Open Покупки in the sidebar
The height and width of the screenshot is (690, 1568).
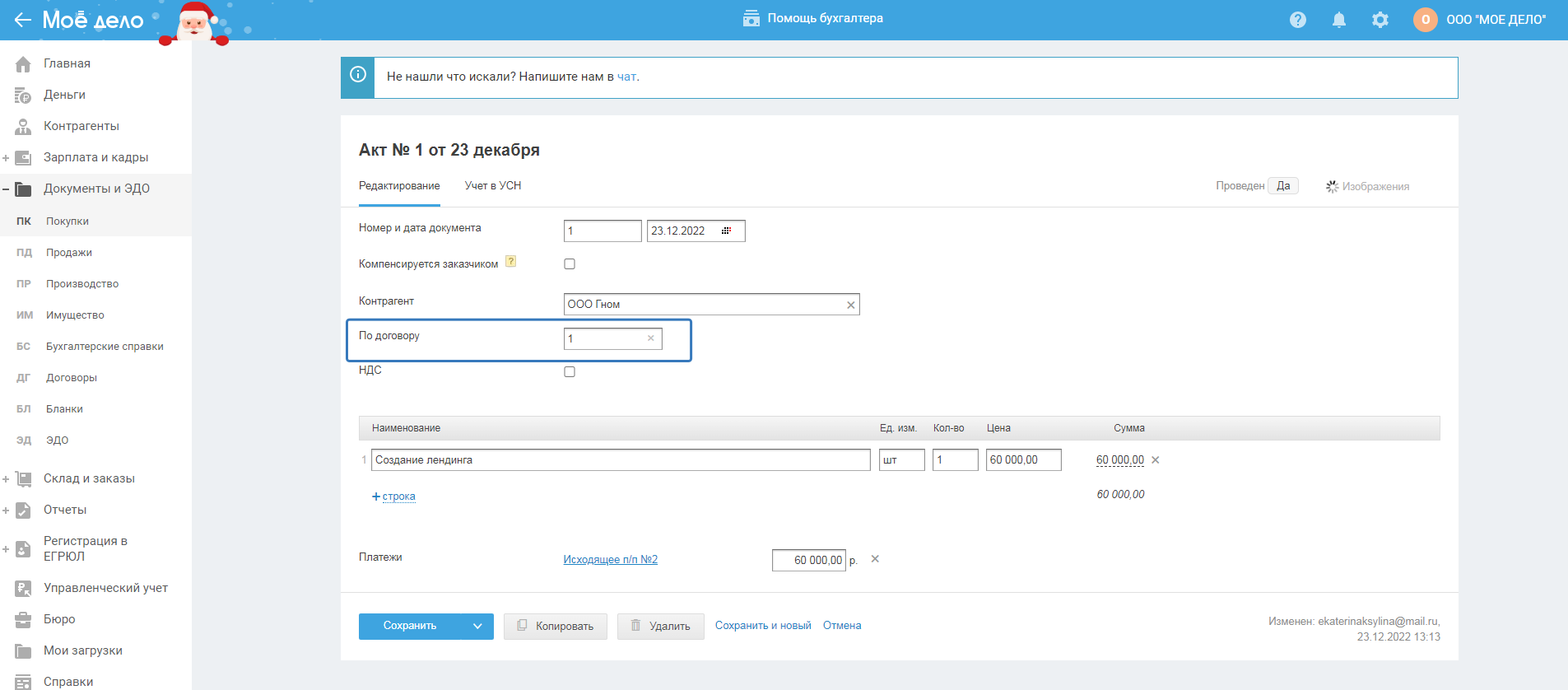click(x=67, y=221)
